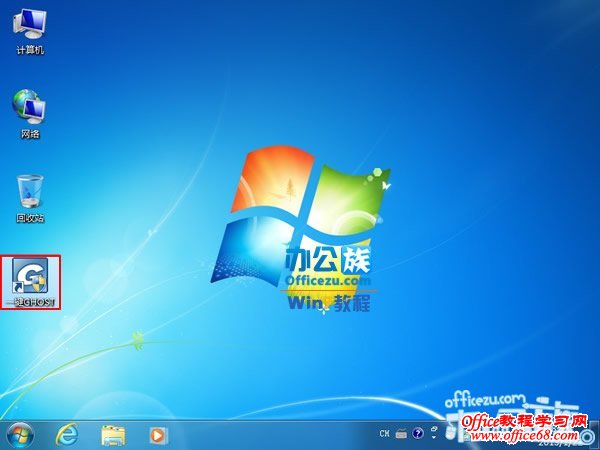Select the 网络 network desktop icon
Screen dimensions: 600x450
coord(29,114)
